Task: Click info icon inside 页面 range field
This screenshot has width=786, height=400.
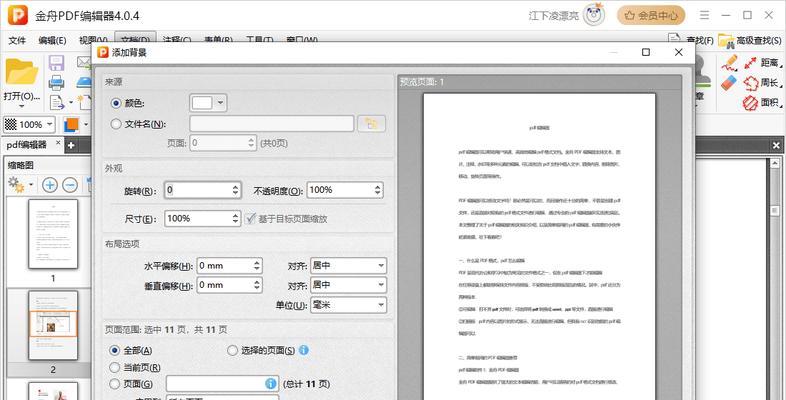Action: tap(271, 384)
